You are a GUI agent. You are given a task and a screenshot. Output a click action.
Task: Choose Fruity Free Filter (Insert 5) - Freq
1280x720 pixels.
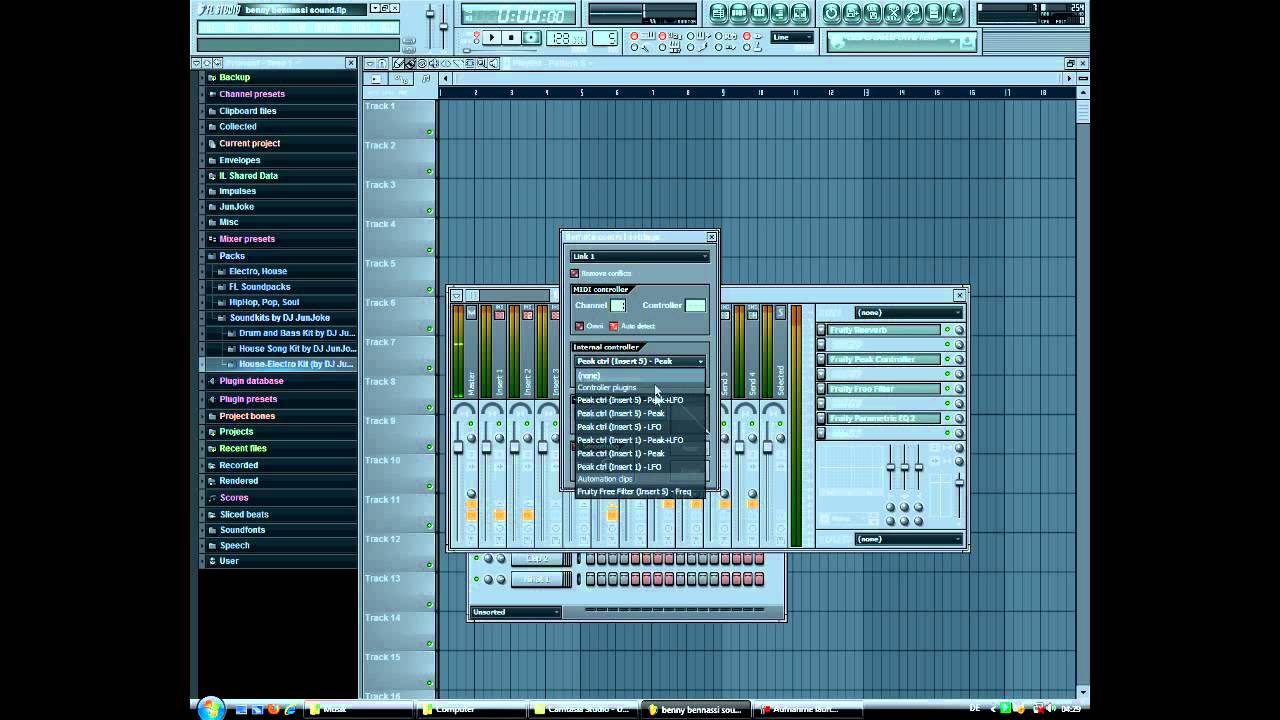point(640,492)
